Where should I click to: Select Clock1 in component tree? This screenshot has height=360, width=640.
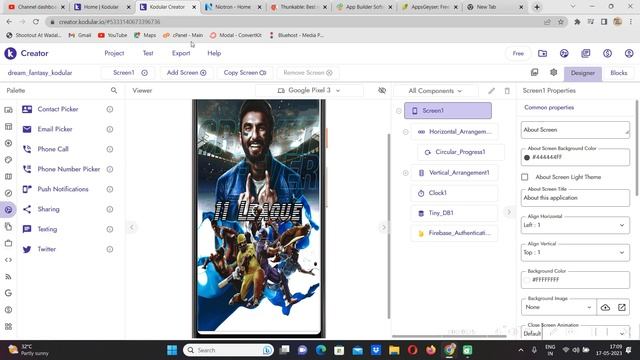[454, 193]
